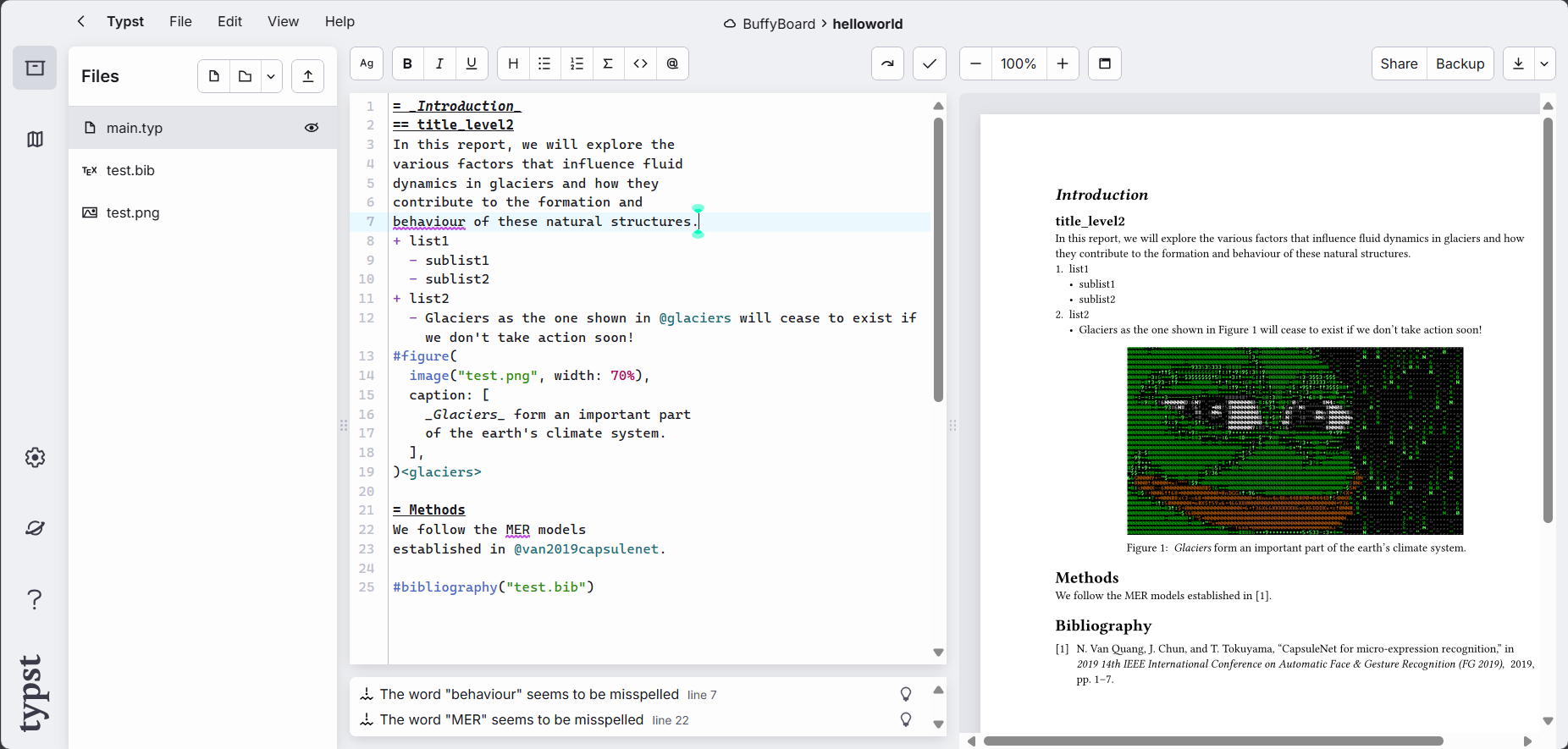Screen dimensions: 1568x749
Task: Open the Help menu
Action: point(340,21)
